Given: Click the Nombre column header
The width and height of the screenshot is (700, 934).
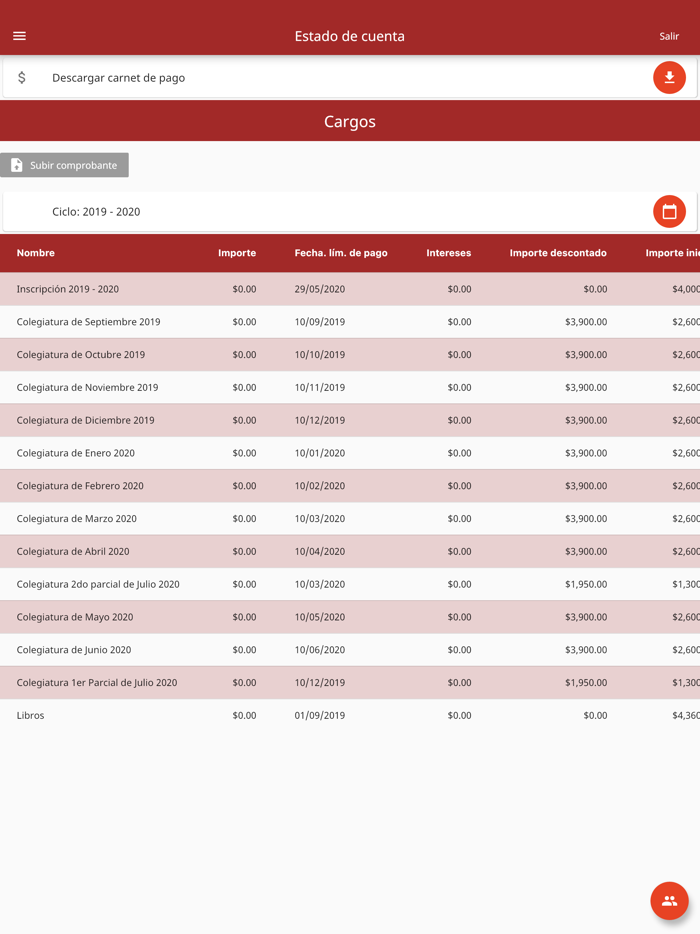Looking at the screenshot, I should point(36,253).
